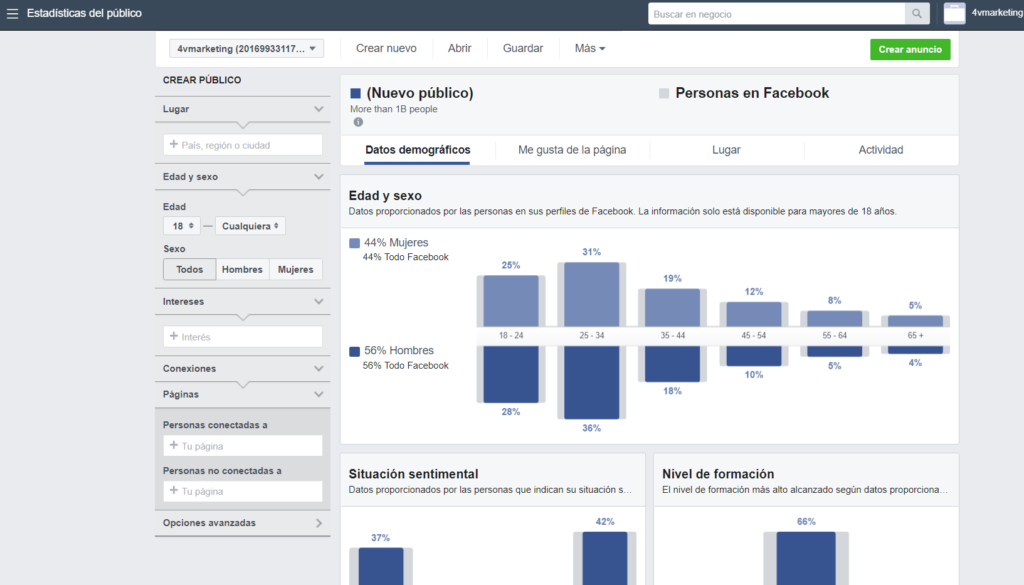Click the Buscar en negocio search field
Viewport: 1024px width, 585px height.
pos(776,14)
